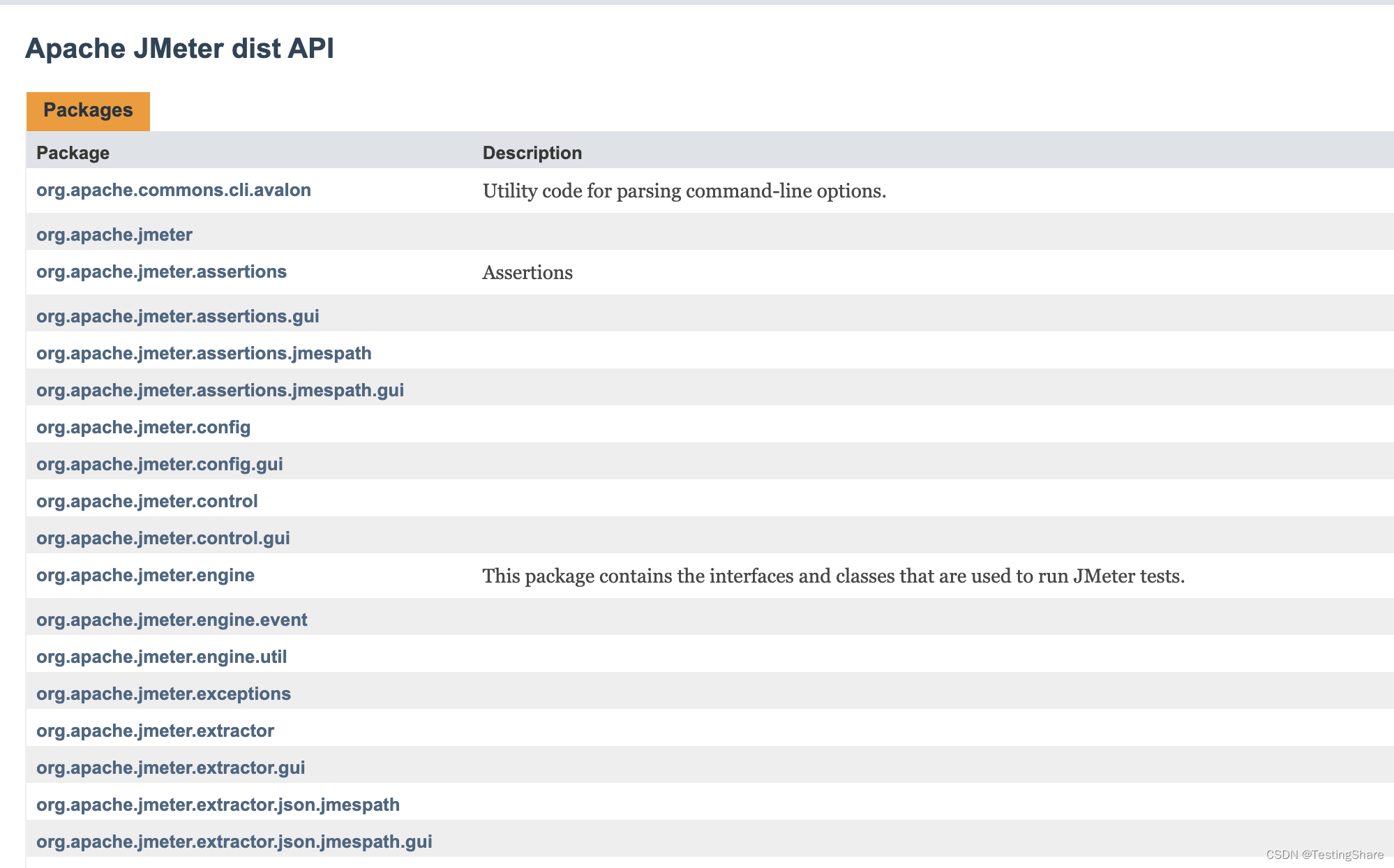Open org.apache.jmeter.extractor.json.jmespath package link
Screen dimensions: 1394x868
tap(218, 805)
